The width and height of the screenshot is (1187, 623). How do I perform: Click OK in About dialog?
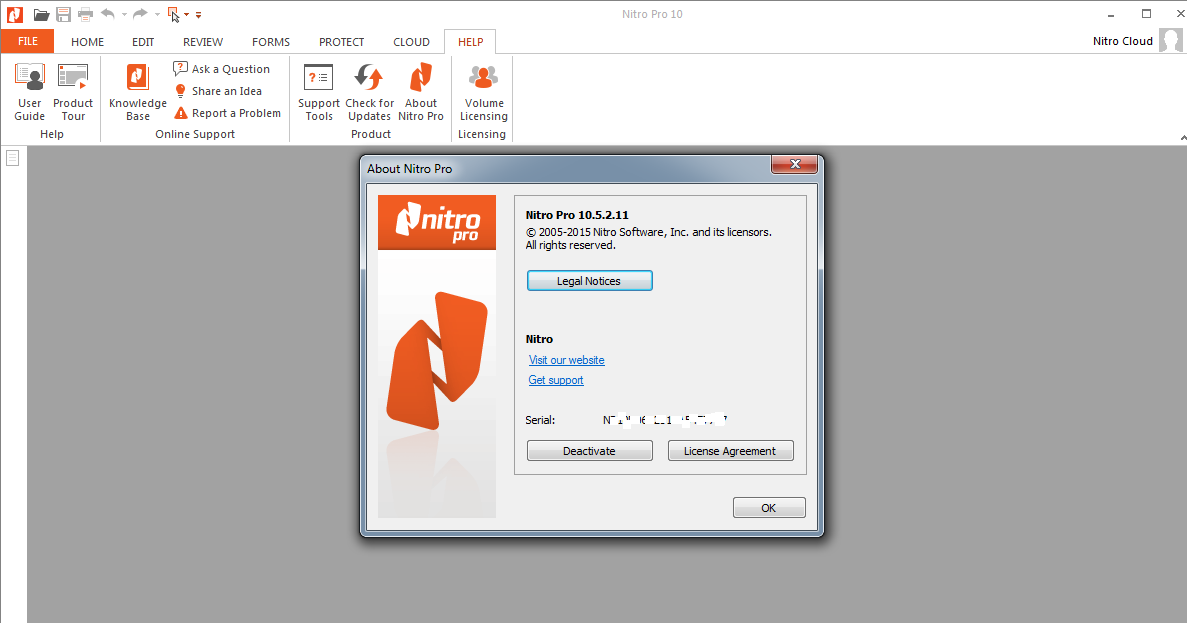pyautogui.click(x=769, y=507)
